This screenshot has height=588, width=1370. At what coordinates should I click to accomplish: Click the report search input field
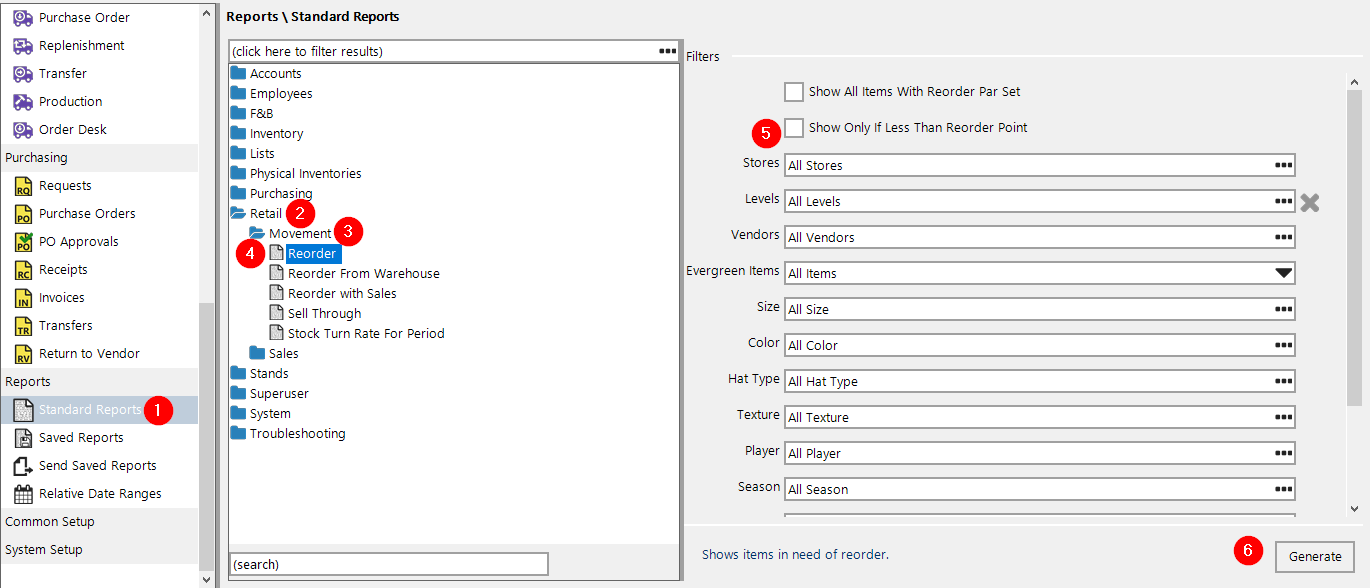click(x=389, y=564)
